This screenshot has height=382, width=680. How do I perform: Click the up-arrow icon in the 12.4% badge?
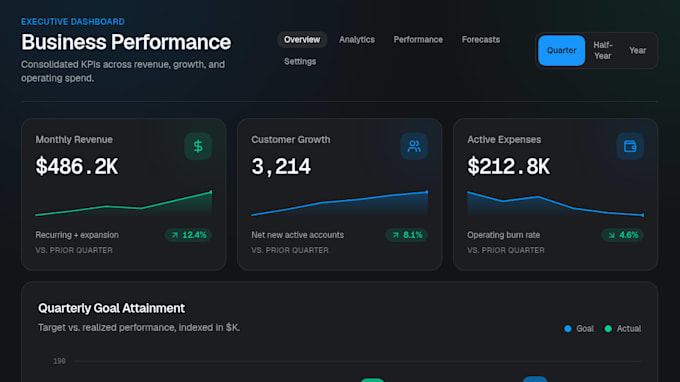coord(175,235)
